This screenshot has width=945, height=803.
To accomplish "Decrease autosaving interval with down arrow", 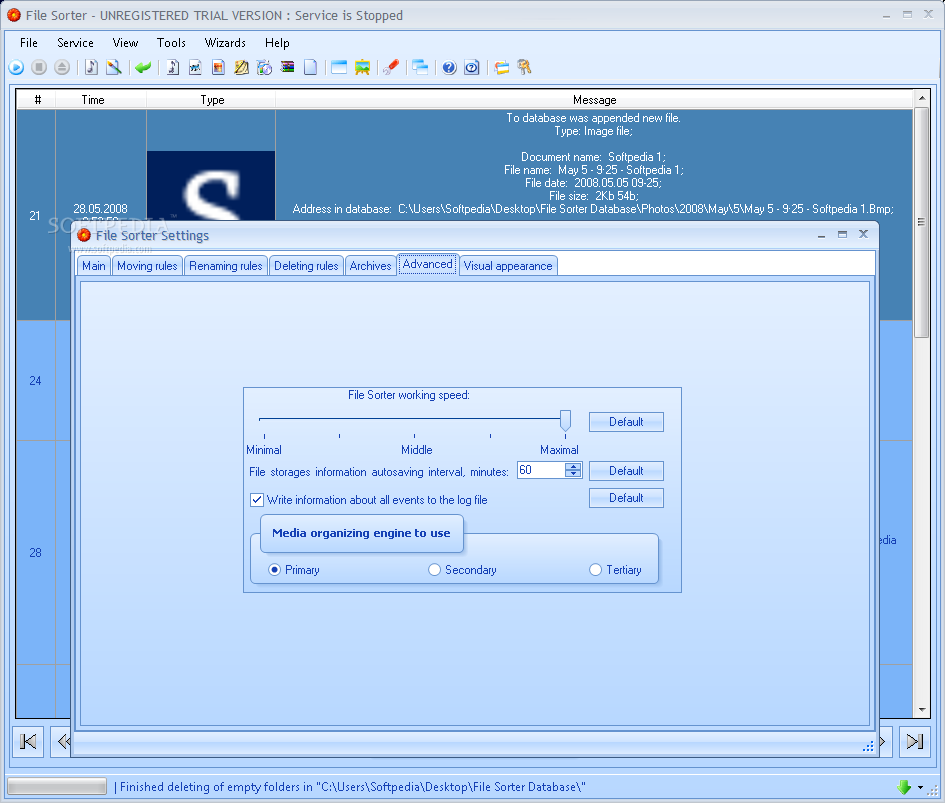I will tap(573, 474).
